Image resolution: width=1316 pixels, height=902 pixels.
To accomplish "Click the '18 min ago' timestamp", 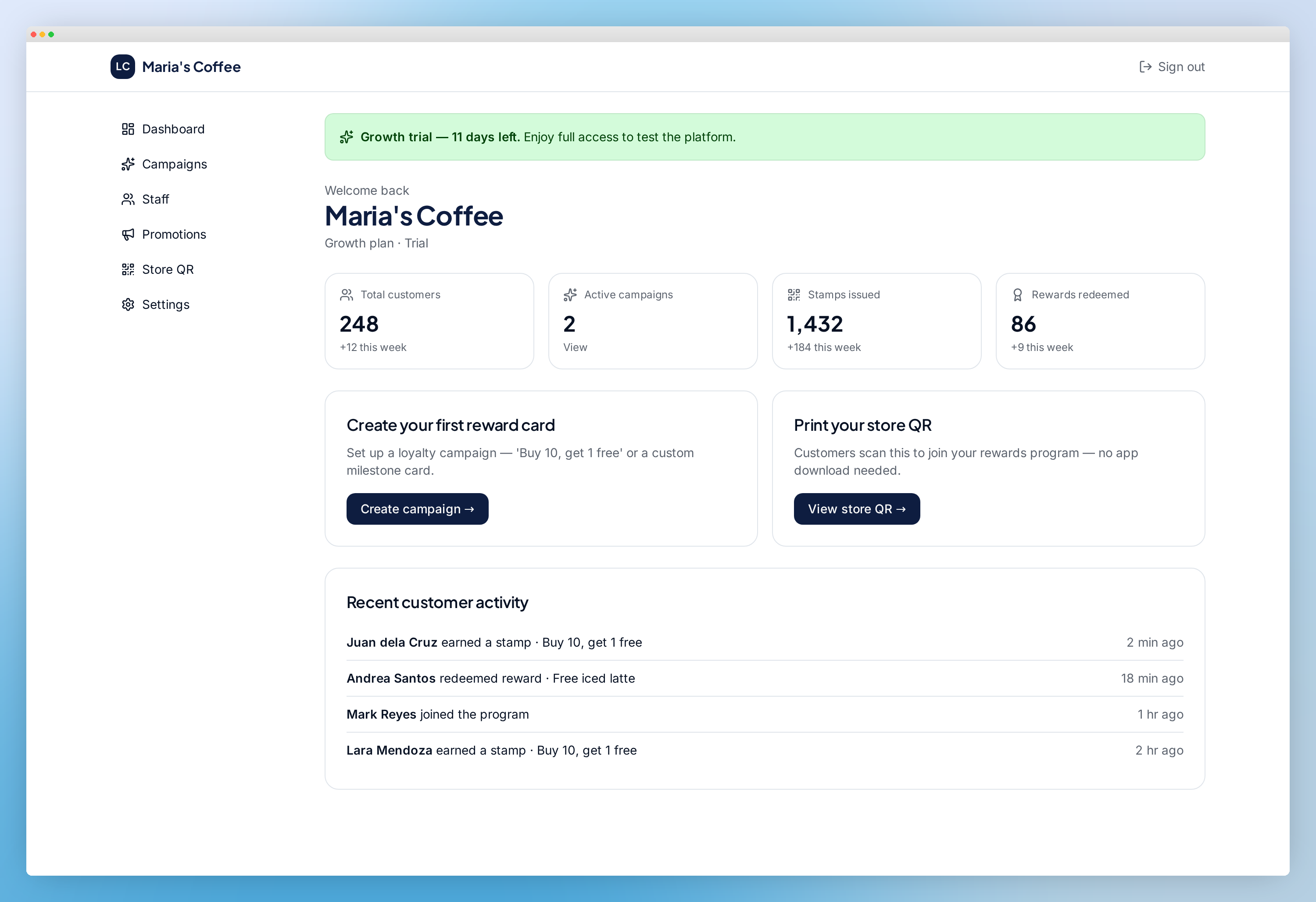I will point(1152,678).
